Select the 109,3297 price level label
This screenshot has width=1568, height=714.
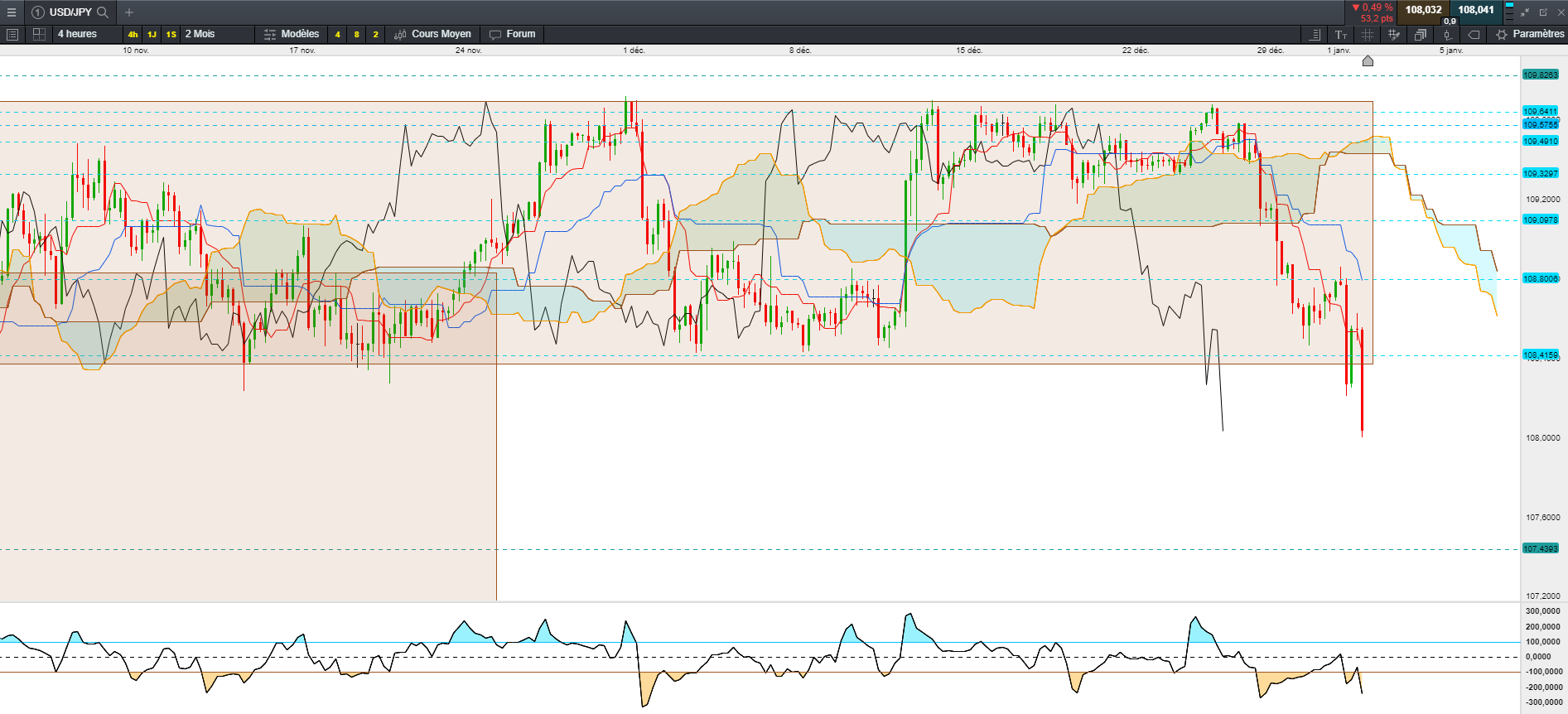[1541, 173]
